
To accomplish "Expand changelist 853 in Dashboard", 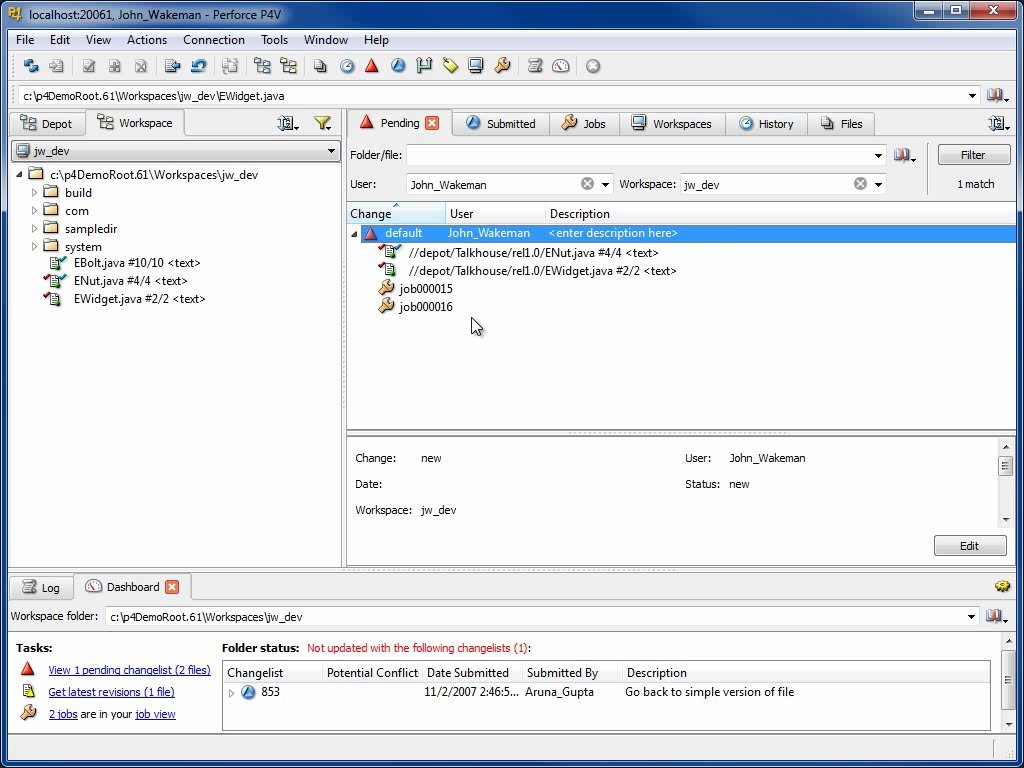I will pyautogui.click(x=231, y=693).
